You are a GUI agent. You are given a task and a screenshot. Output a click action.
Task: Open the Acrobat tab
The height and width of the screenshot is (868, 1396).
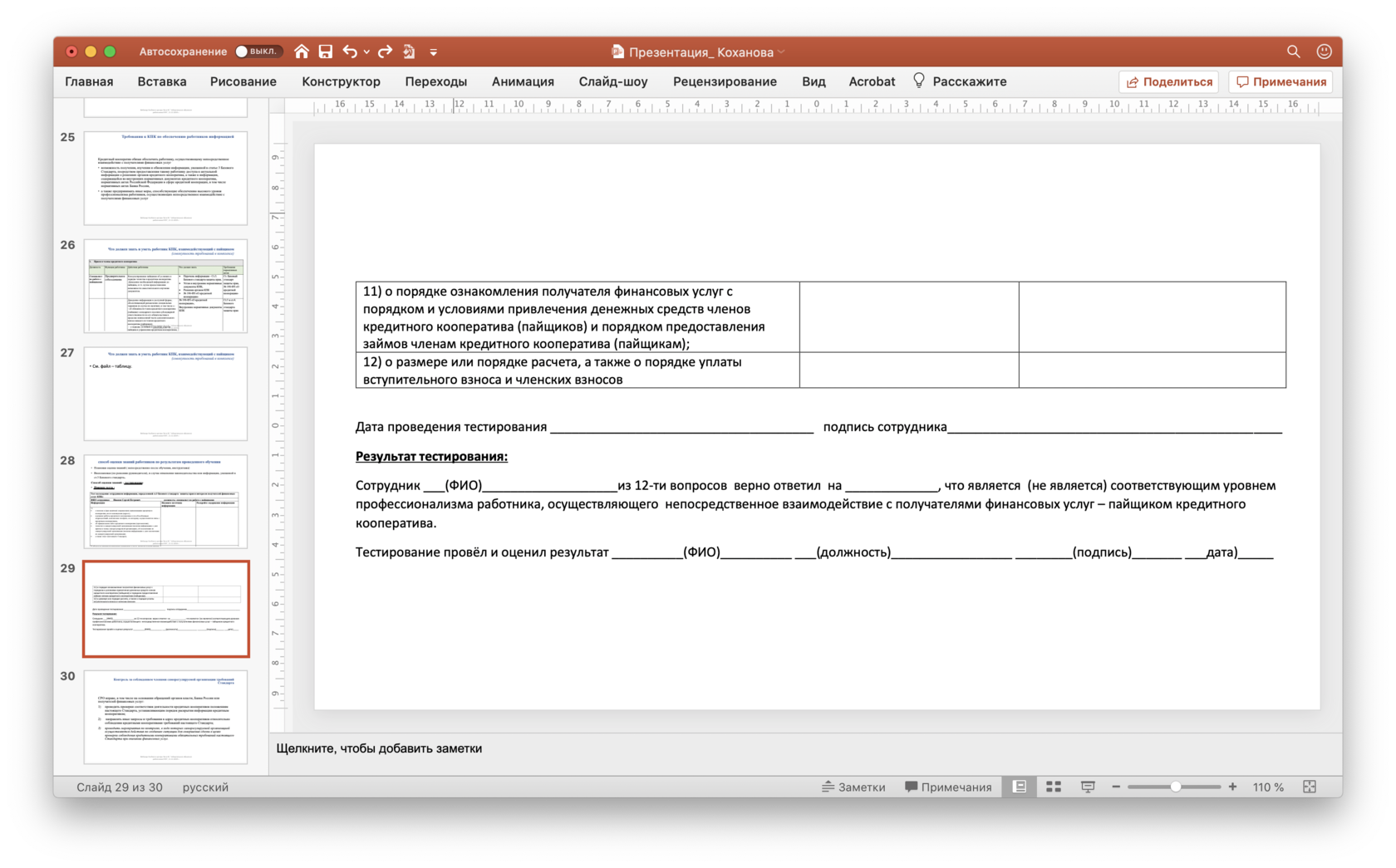[x=872, y=81]
